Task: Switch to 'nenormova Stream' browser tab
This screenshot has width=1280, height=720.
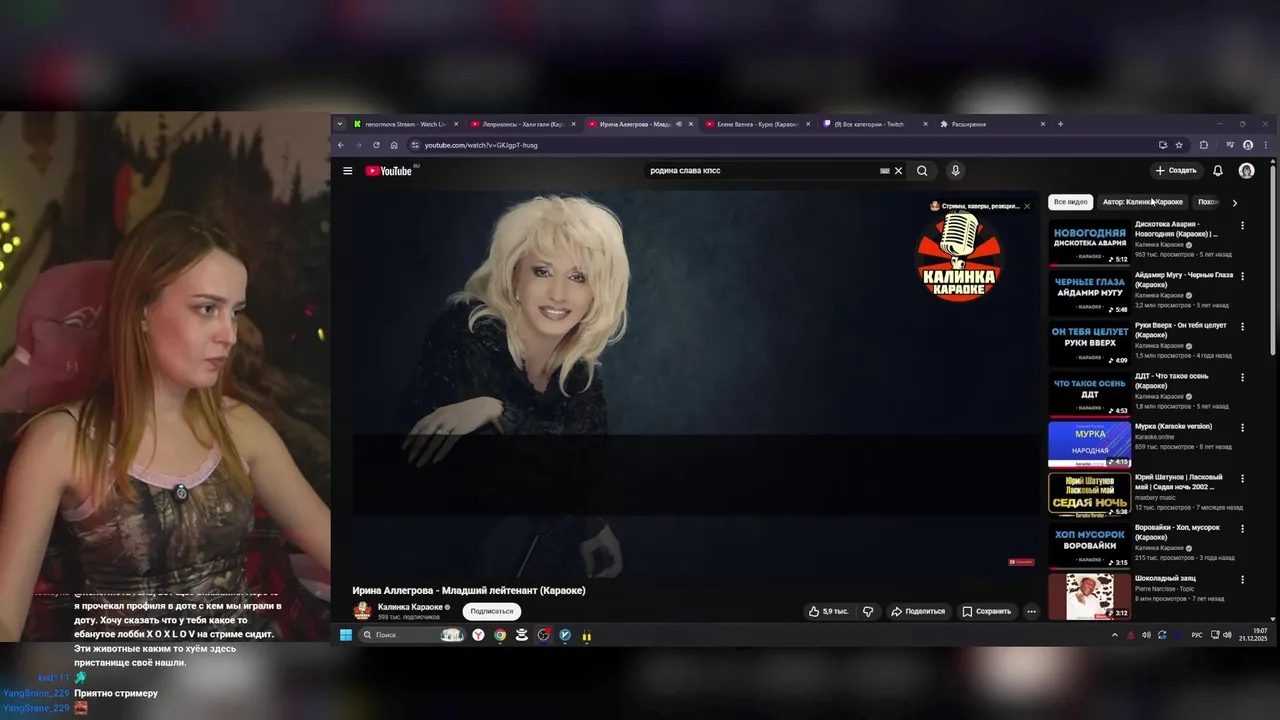Action: tap(406, 124)
